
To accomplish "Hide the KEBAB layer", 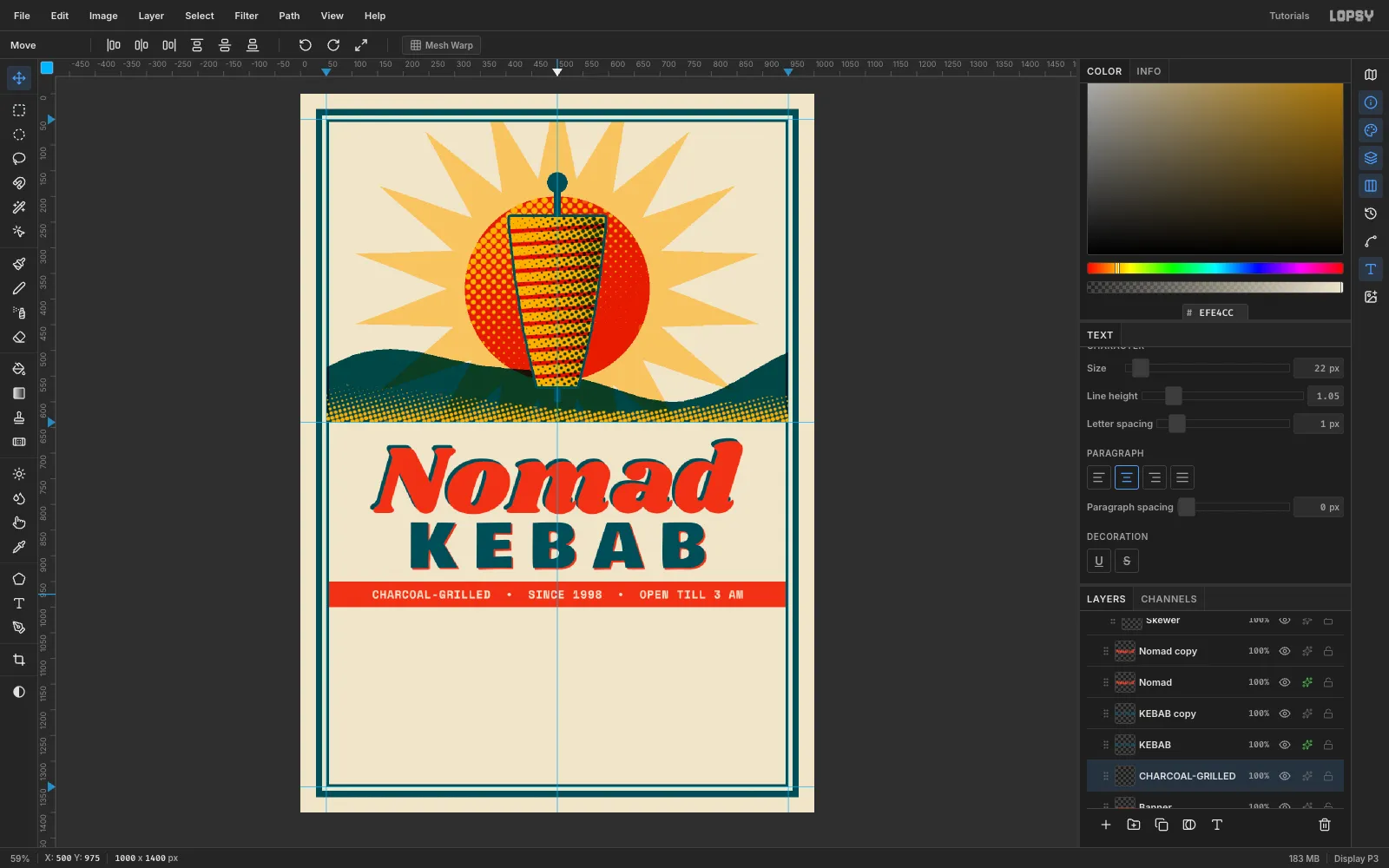I will 1285,745.
